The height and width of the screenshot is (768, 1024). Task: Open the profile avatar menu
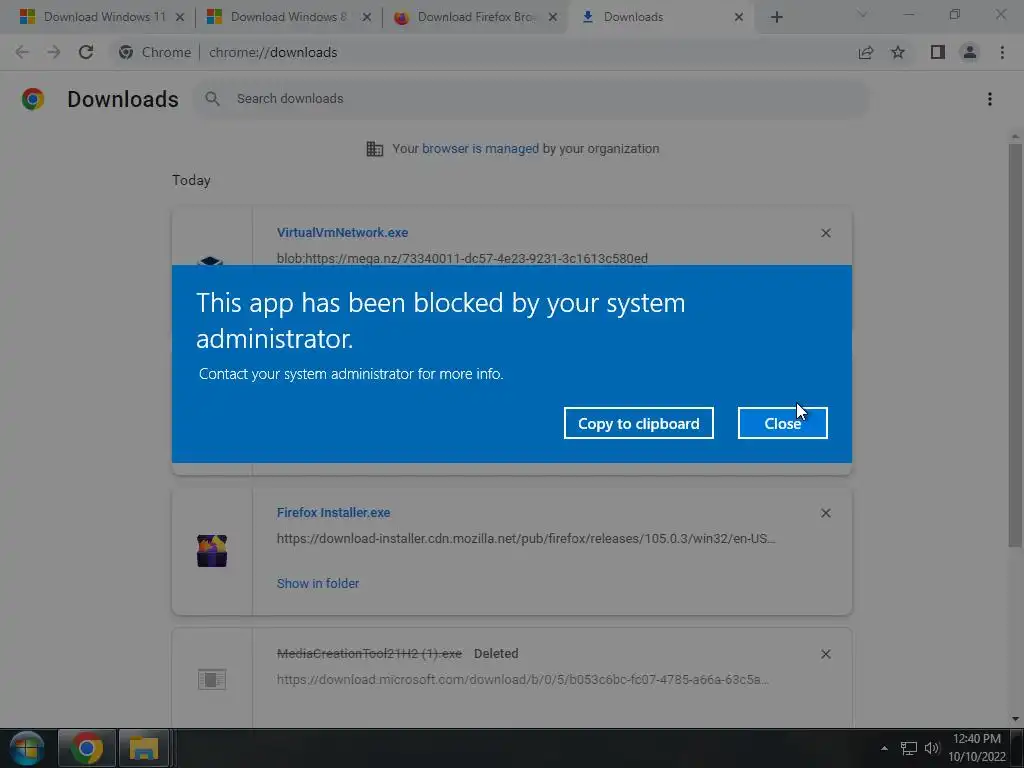[x=970, y=52]
